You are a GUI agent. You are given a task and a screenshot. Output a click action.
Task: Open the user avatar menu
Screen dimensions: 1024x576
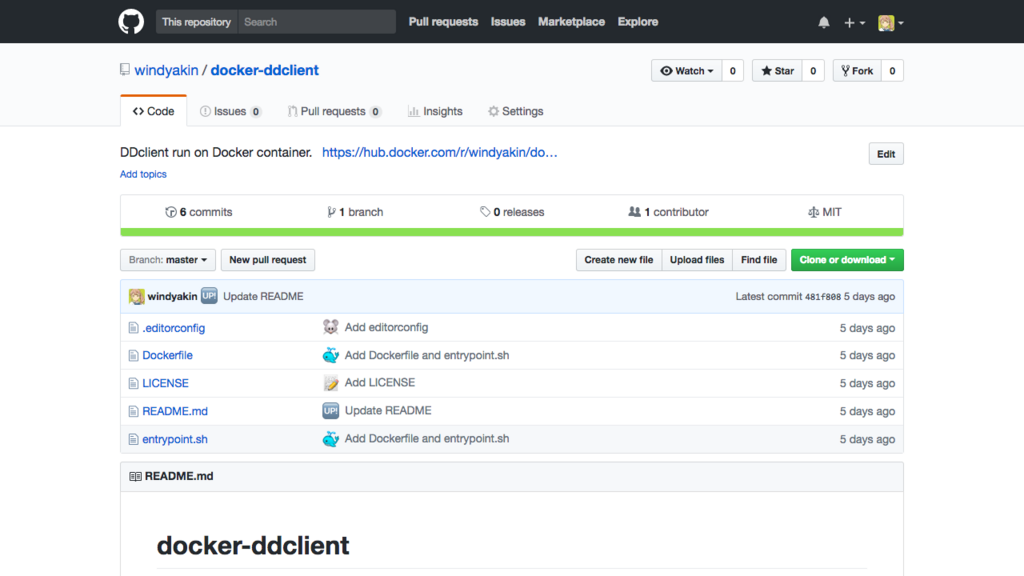(x=890, y=23)
